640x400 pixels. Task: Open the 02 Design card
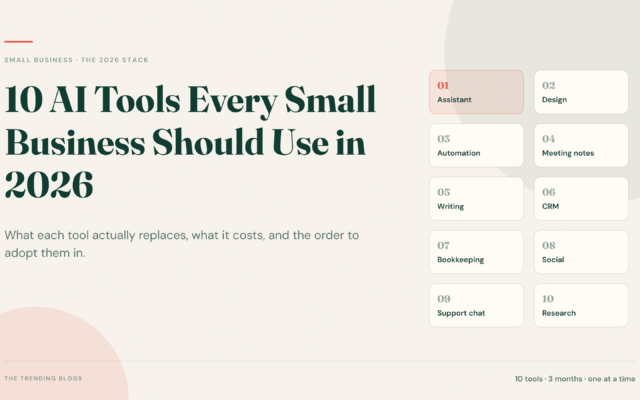[581, 92]
